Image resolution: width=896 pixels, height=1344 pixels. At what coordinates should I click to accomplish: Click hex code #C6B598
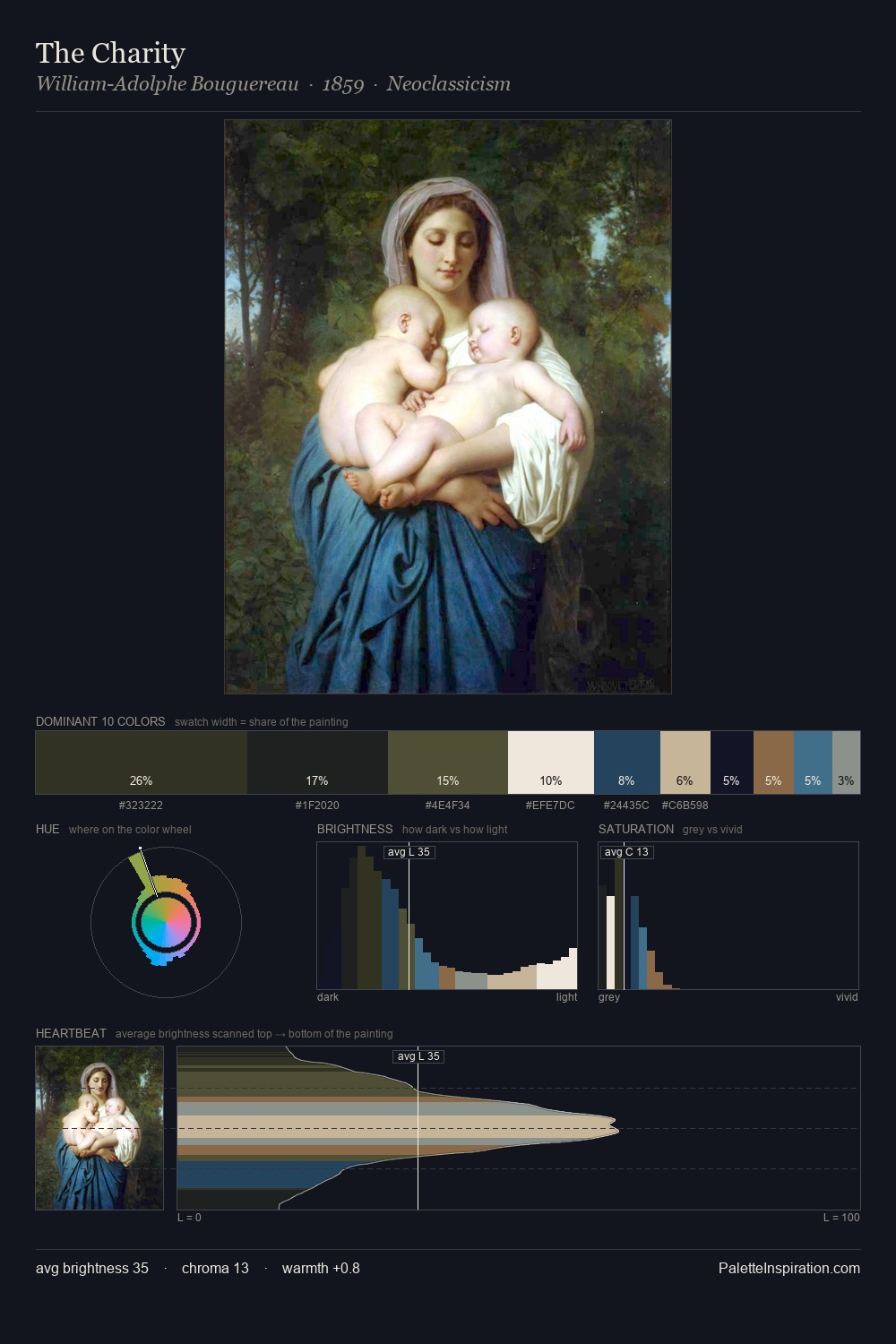(685, 806)
